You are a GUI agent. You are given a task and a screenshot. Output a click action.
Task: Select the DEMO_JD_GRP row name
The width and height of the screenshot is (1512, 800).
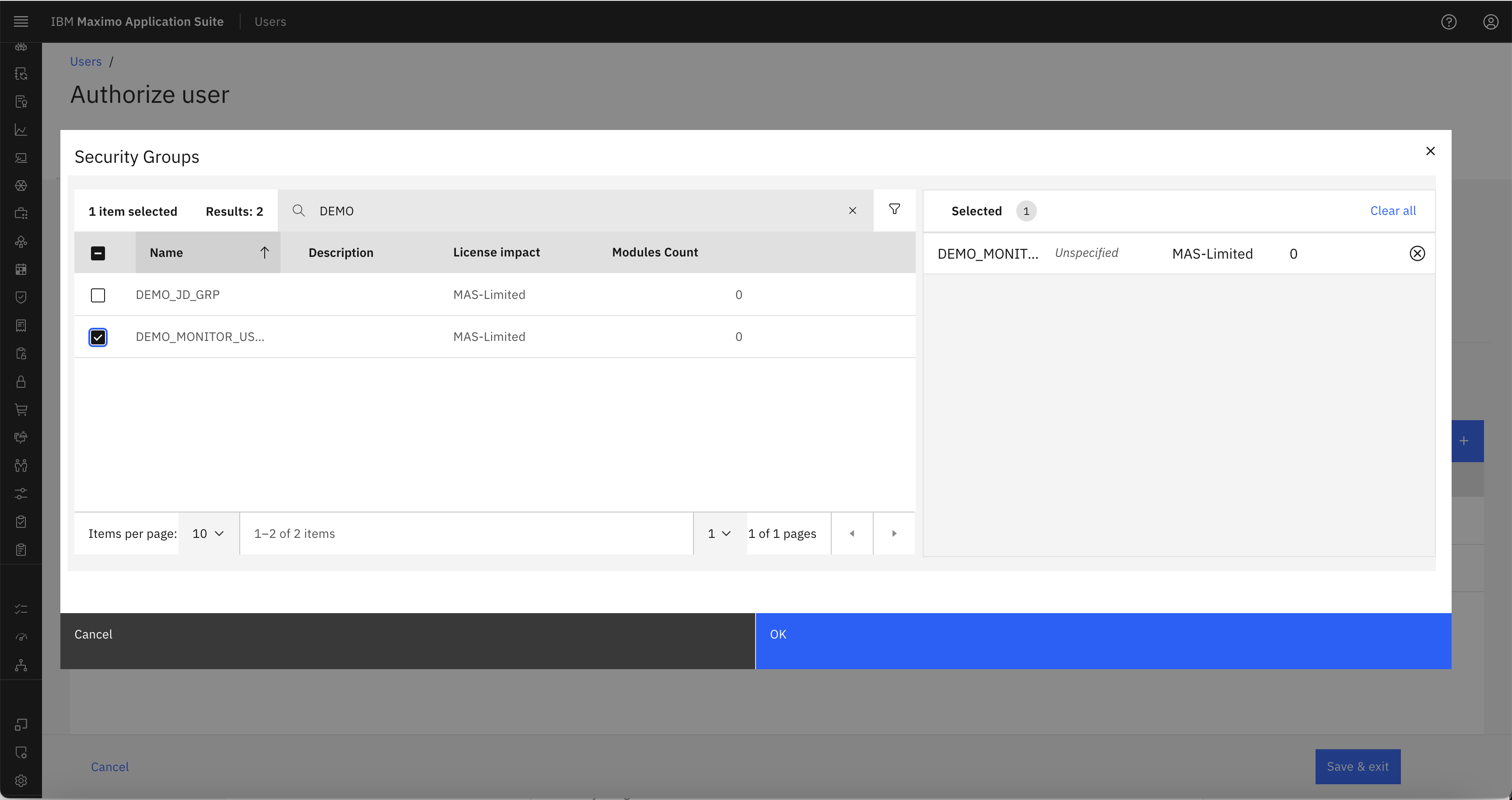[177, 295]
